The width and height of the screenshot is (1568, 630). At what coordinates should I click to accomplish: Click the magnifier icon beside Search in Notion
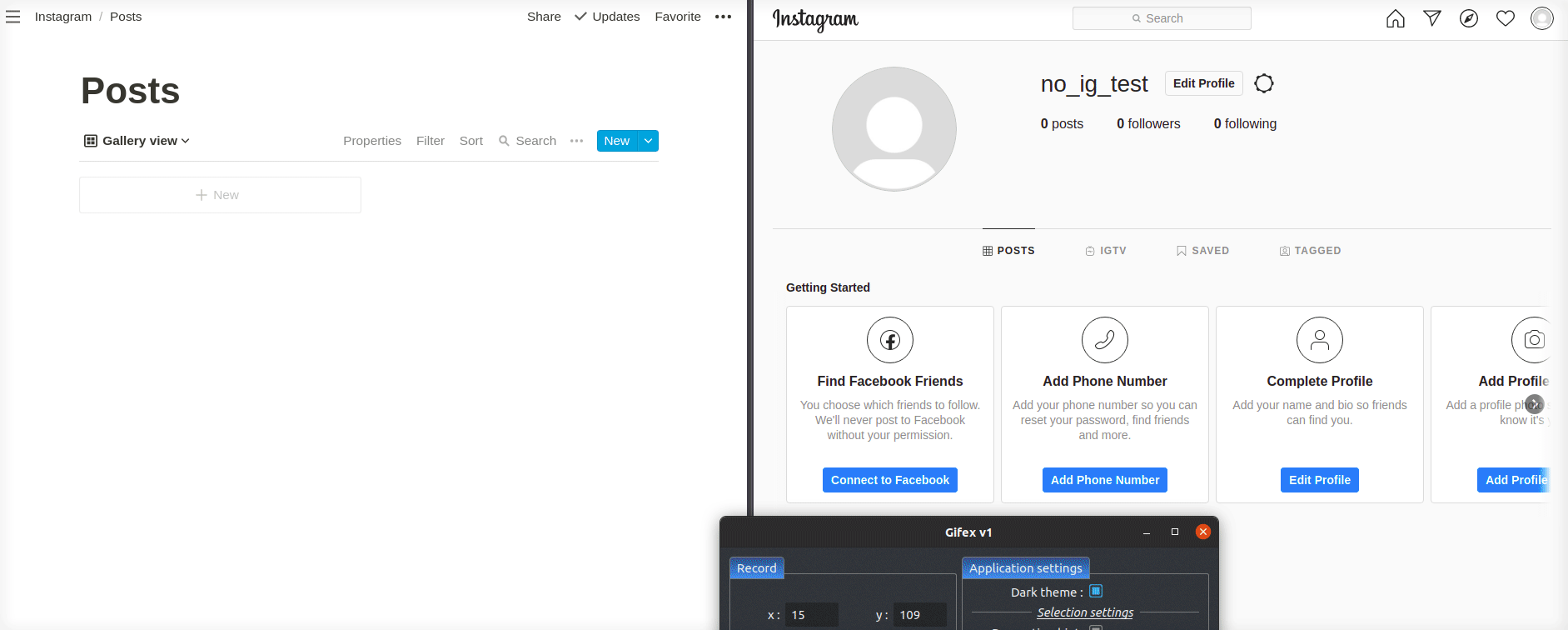504,141
